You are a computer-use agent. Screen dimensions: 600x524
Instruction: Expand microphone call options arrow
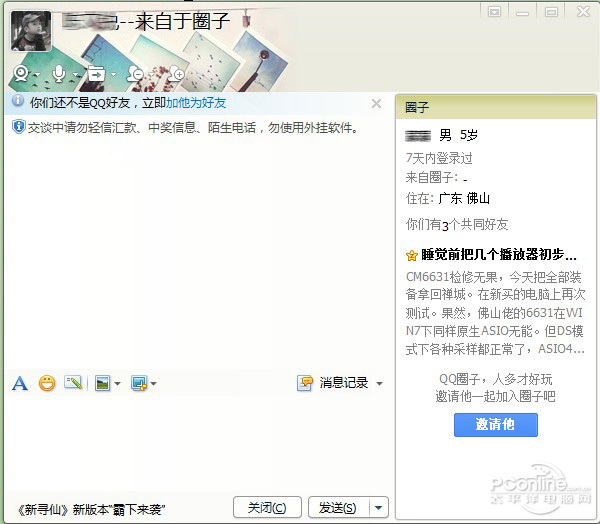pyautogui.click(x=75, y=74)
